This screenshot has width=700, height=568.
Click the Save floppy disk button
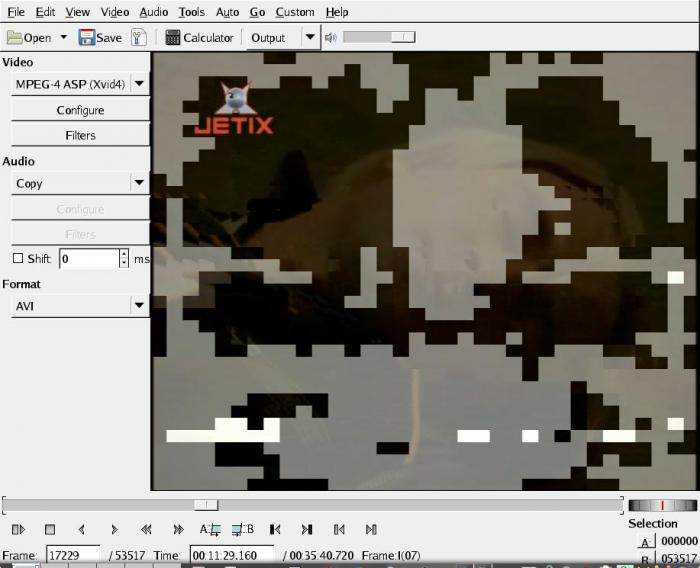pyautogui.click(x=100, y=38)
